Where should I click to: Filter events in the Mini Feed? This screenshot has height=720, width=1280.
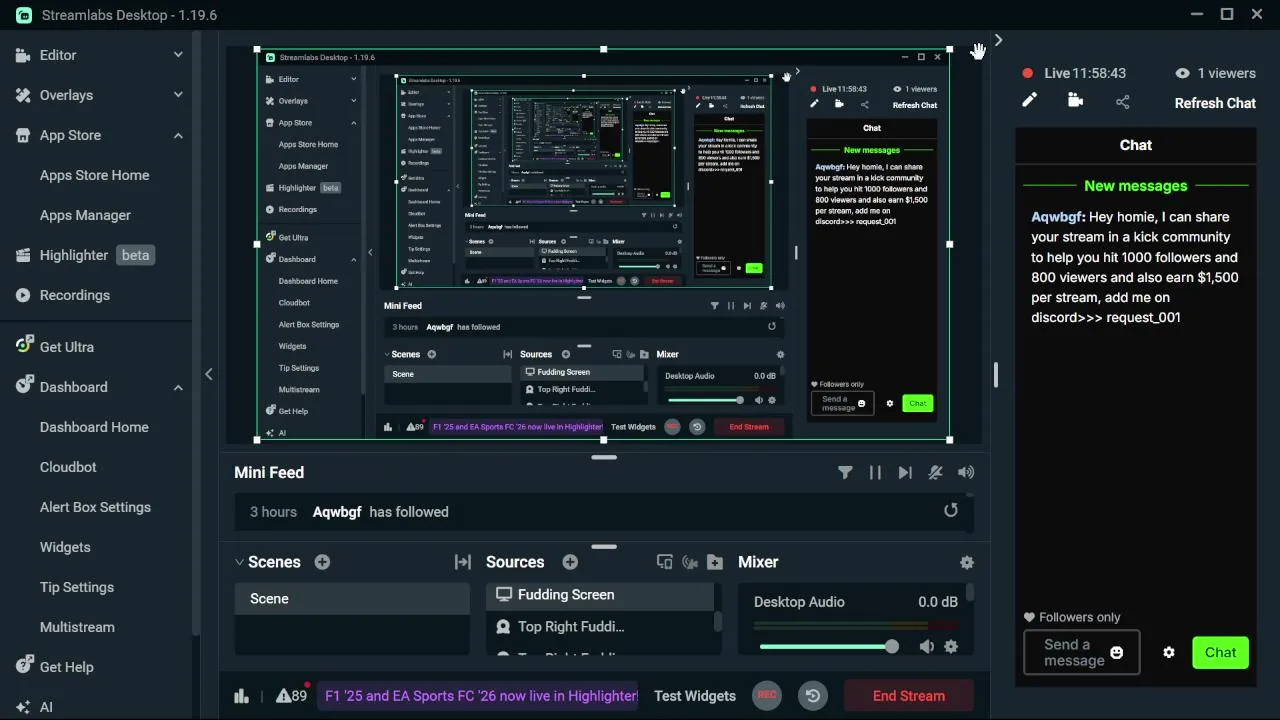(x=845, y=473)
